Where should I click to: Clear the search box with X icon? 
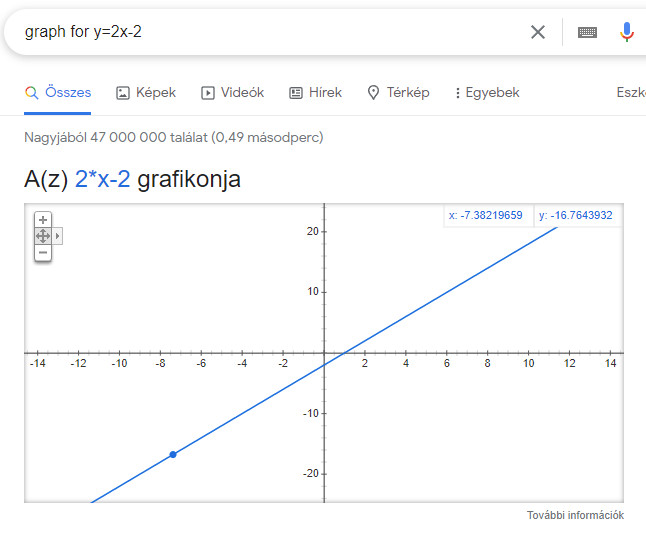pos(538,32)
